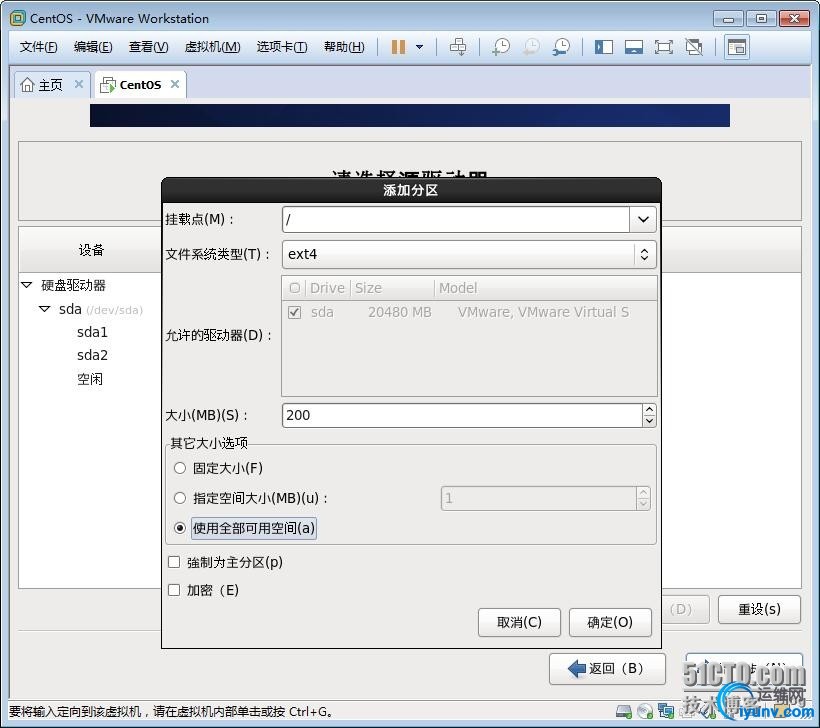The height and width of the screenshot is (728, 820).
Task: Click the 重设(s) reset button
Action: (759, 609)
